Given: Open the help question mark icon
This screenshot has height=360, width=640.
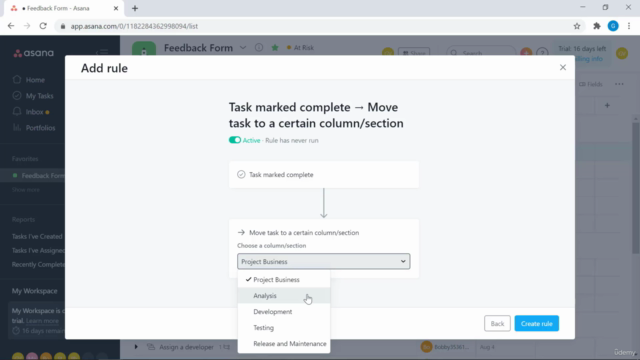Looking at the screenshot, I should pyautogui.click(x=542, y=53).
